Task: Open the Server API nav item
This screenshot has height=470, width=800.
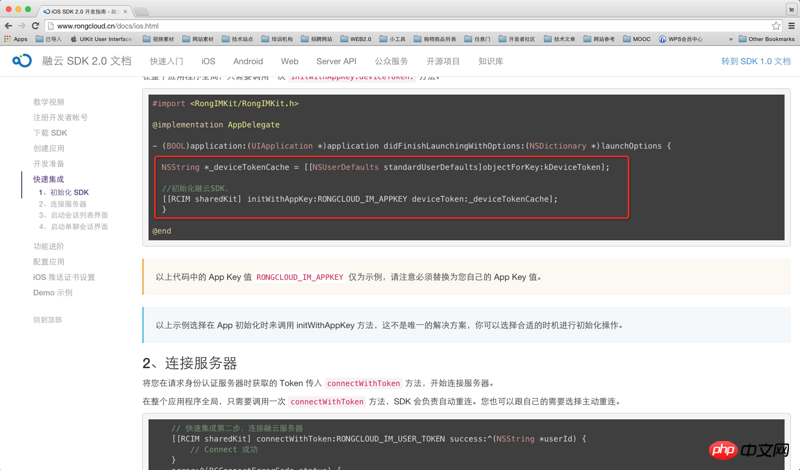Action: pyautogui.click(x=336, y=61)
